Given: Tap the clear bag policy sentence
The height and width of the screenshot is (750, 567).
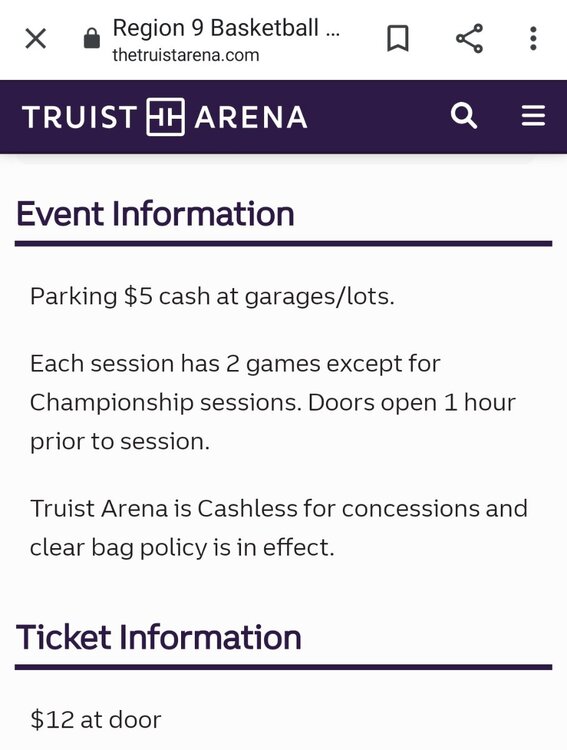Looking at the screenshot, I should [182, 548].
